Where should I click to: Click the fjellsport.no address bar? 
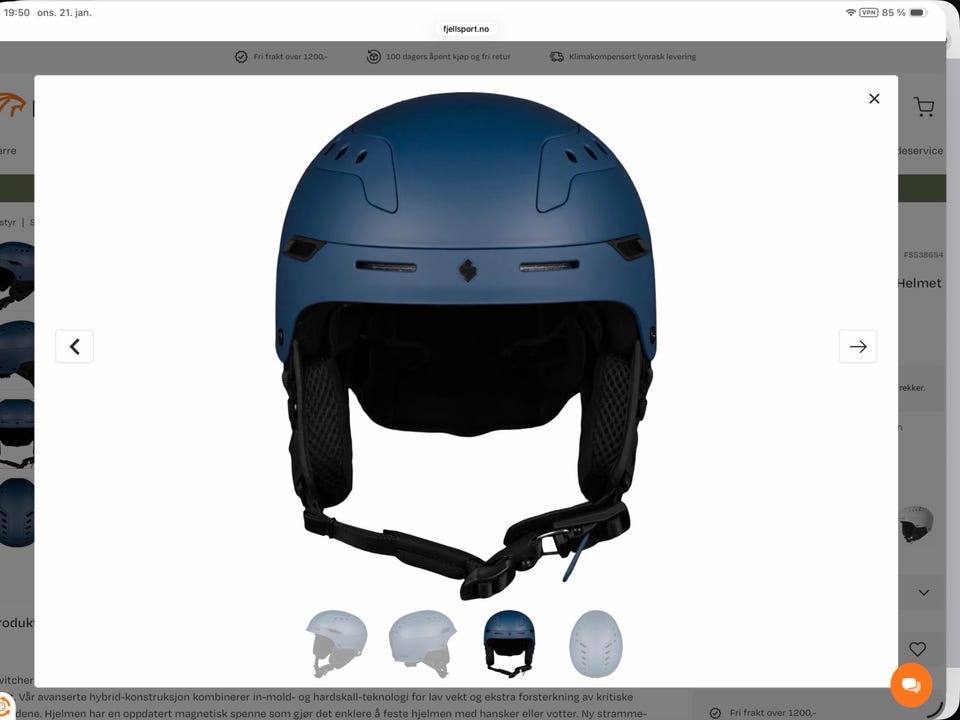pyautogui.click(x=467, y=29)
